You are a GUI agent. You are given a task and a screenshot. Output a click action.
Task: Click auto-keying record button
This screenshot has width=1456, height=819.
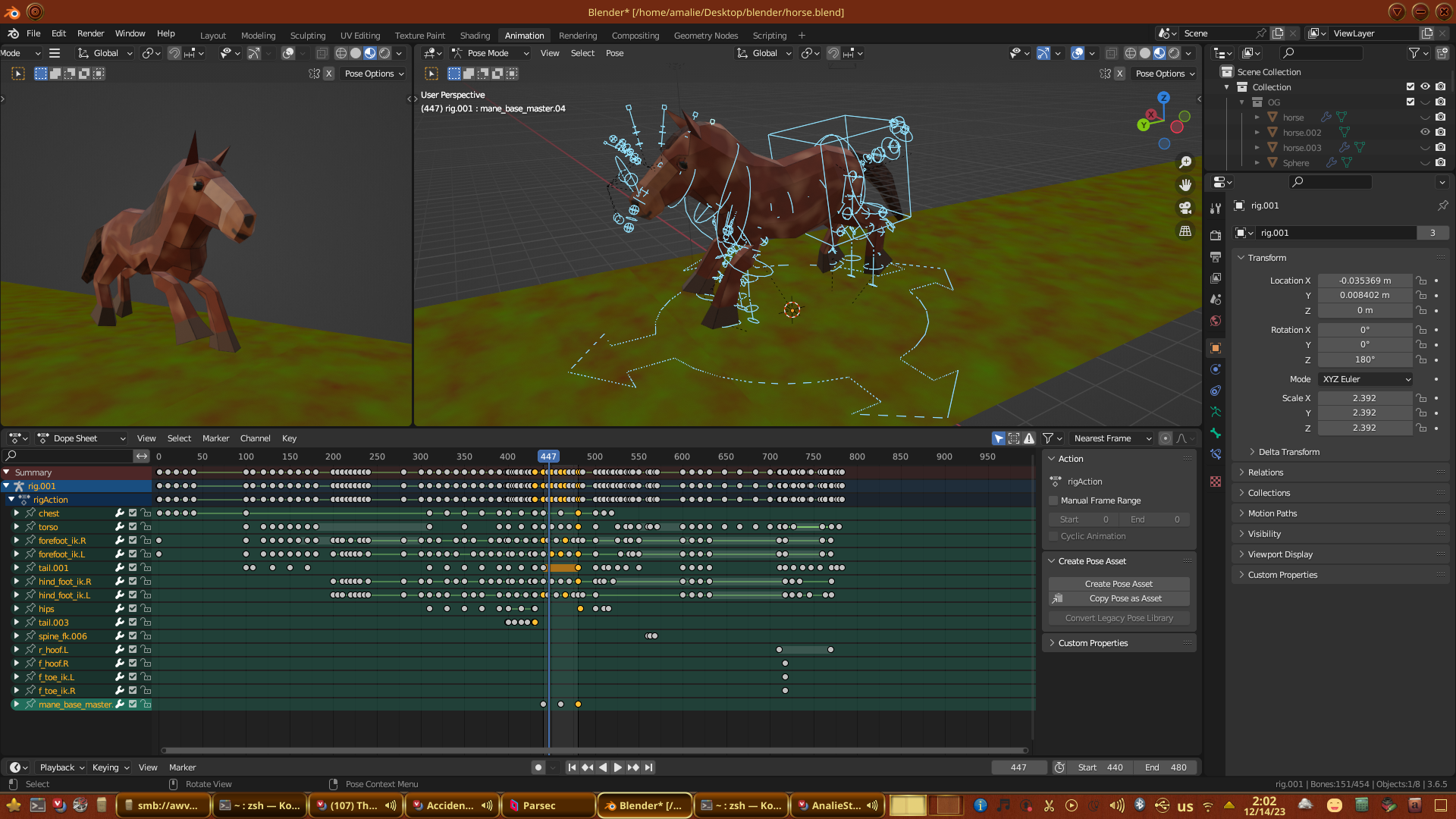coord(538,767)
